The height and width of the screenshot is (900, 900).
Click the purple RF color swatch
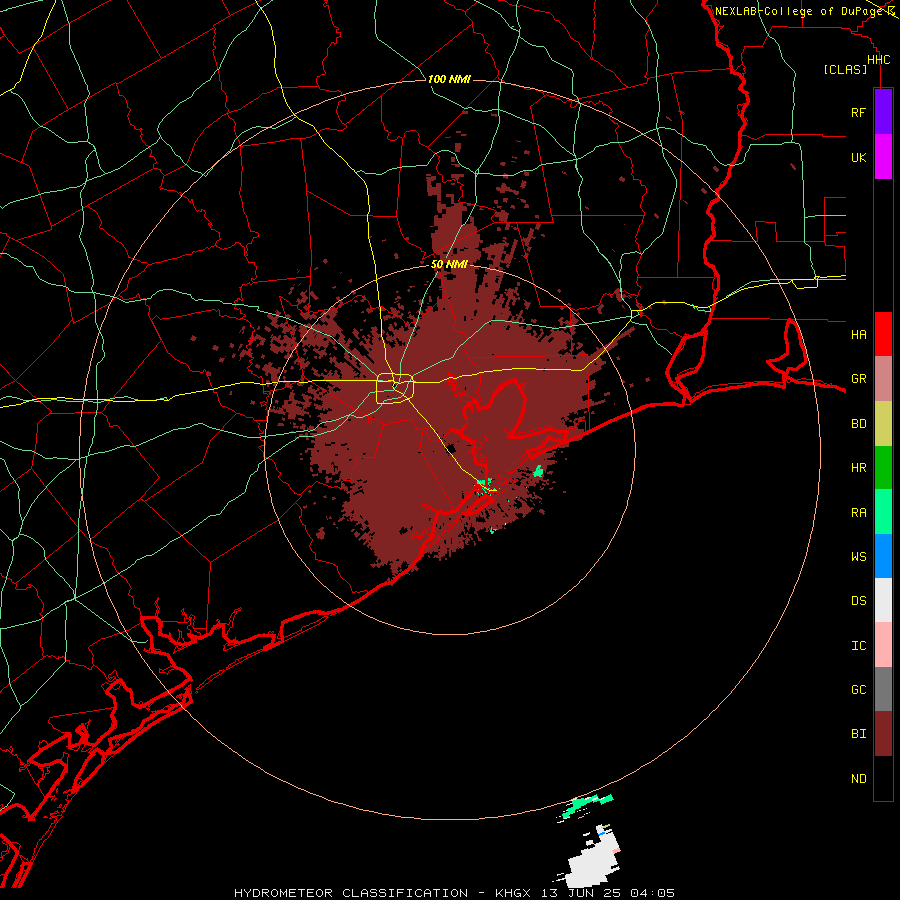pos(883,112)
